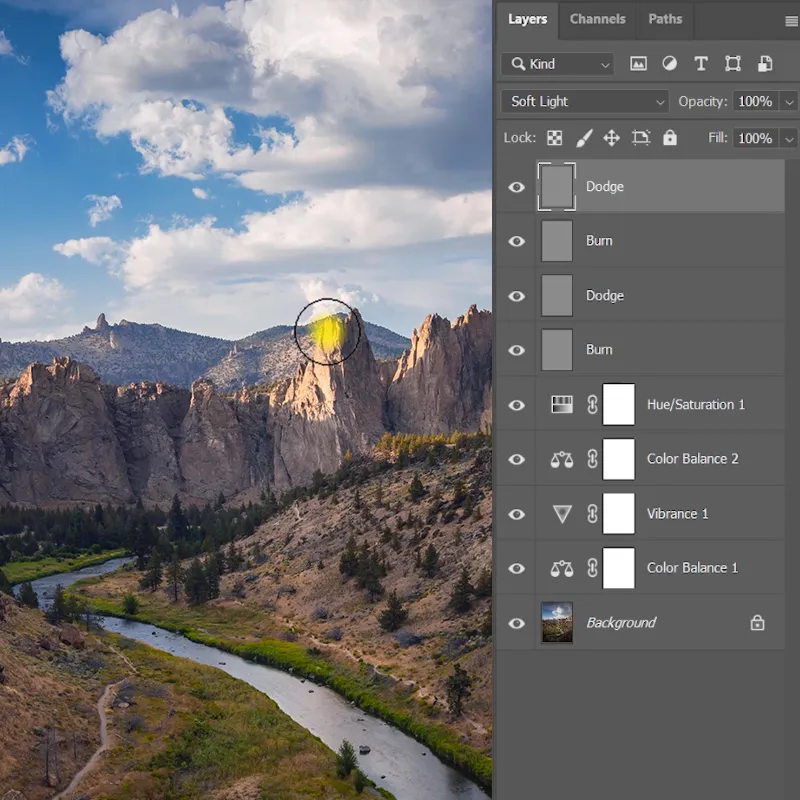Hide the Hue/Saturation 1 layer

pos(516,405)
